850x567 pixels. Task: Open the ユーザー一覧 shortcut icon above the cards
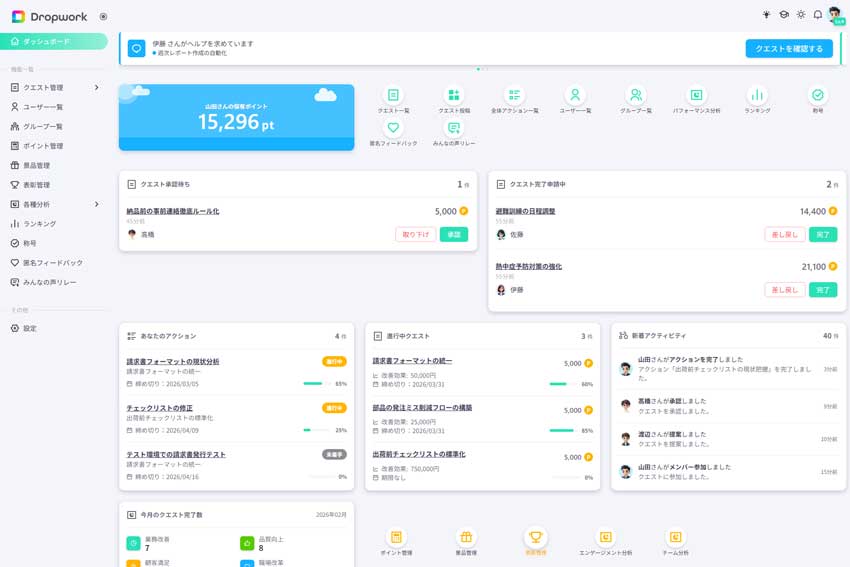575,95
